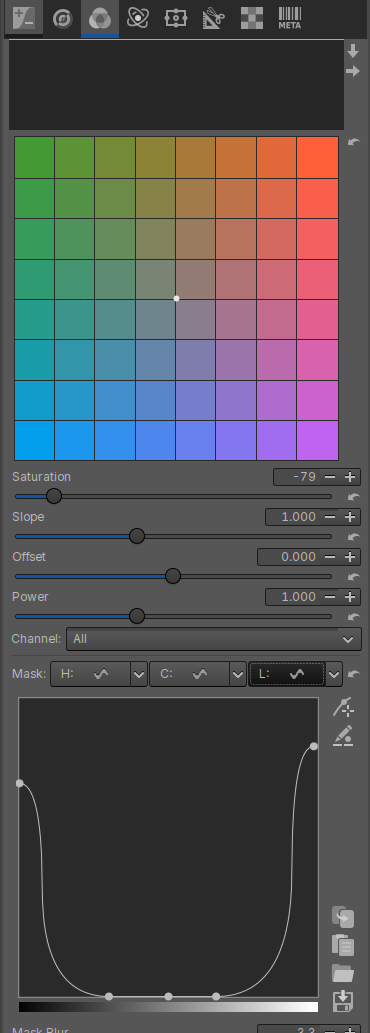Toggle the L mask curve button
This screenshot has width=370, height=1033.
pyautogui.click(x=287, y=675)
